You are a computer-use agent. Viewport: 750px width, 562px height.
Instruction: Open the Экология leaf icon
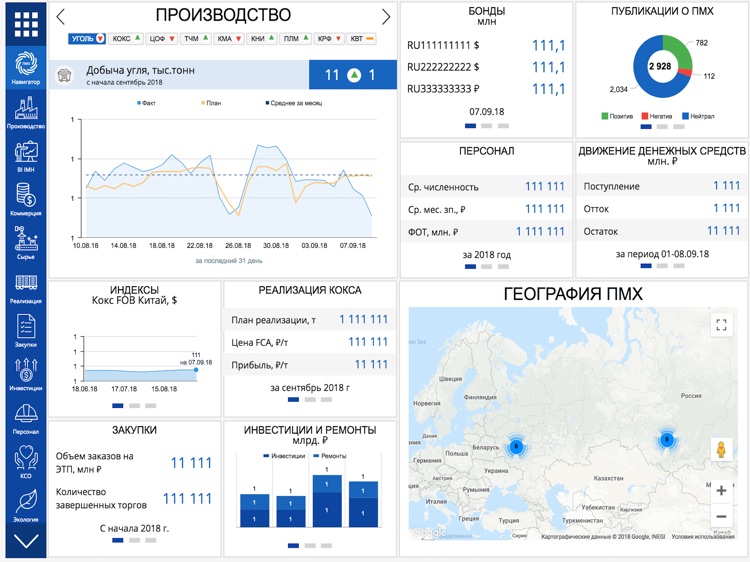(x=26, y=501)
